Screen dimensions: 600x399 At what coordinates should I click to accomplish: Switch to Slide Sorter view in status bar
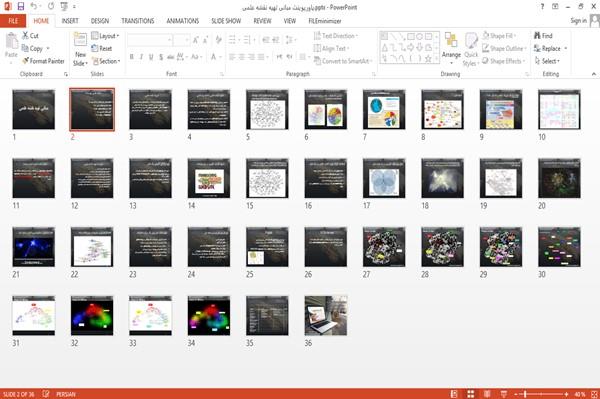(471, 394)
